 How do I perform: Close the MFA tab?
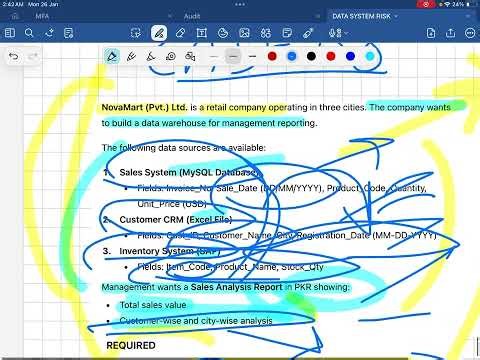pyautogui.click(x=169, y=16)
